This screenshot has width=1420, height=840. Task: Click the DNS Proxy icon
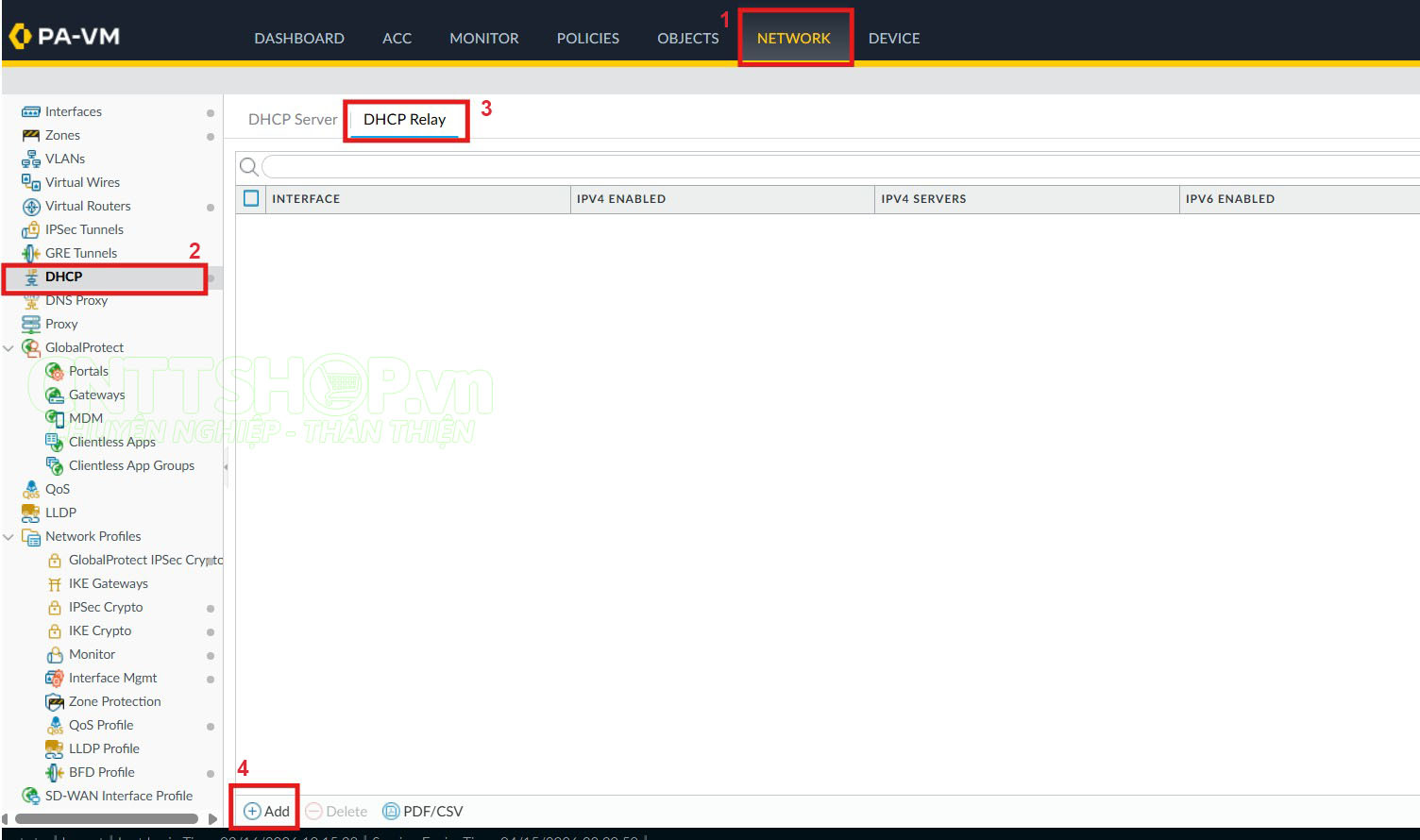point(31,300)
